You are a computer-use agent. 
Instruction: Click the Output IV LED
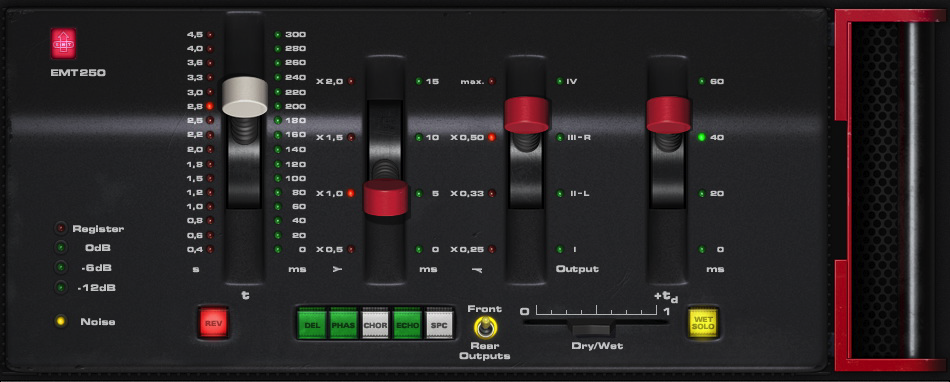click(x=560, y=81)
